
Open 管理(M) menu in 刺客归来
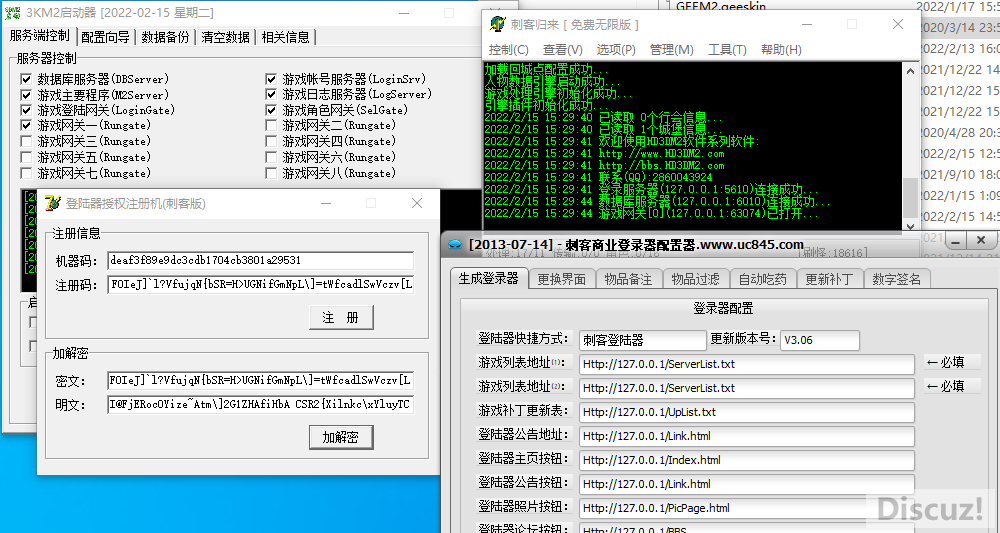pos(672,50)
